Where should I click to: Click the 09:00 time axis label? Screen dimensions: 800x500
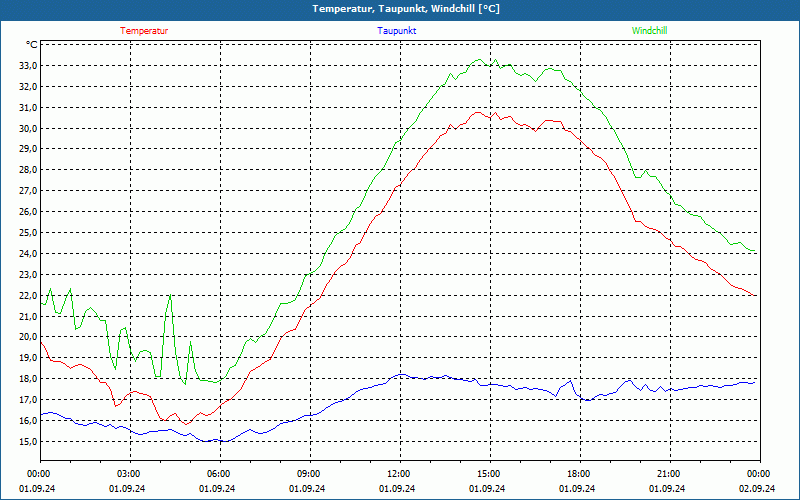pos(309,474)
